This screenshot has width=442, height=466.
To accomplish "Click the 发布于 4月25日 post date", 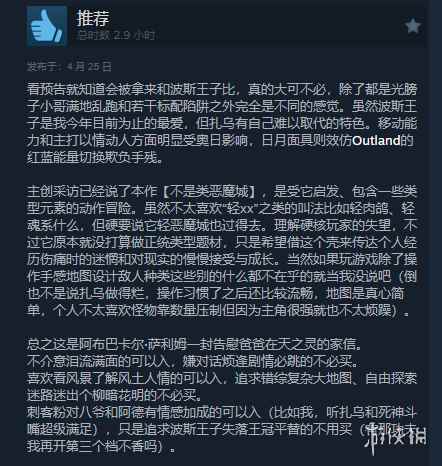I will [69, 66].
